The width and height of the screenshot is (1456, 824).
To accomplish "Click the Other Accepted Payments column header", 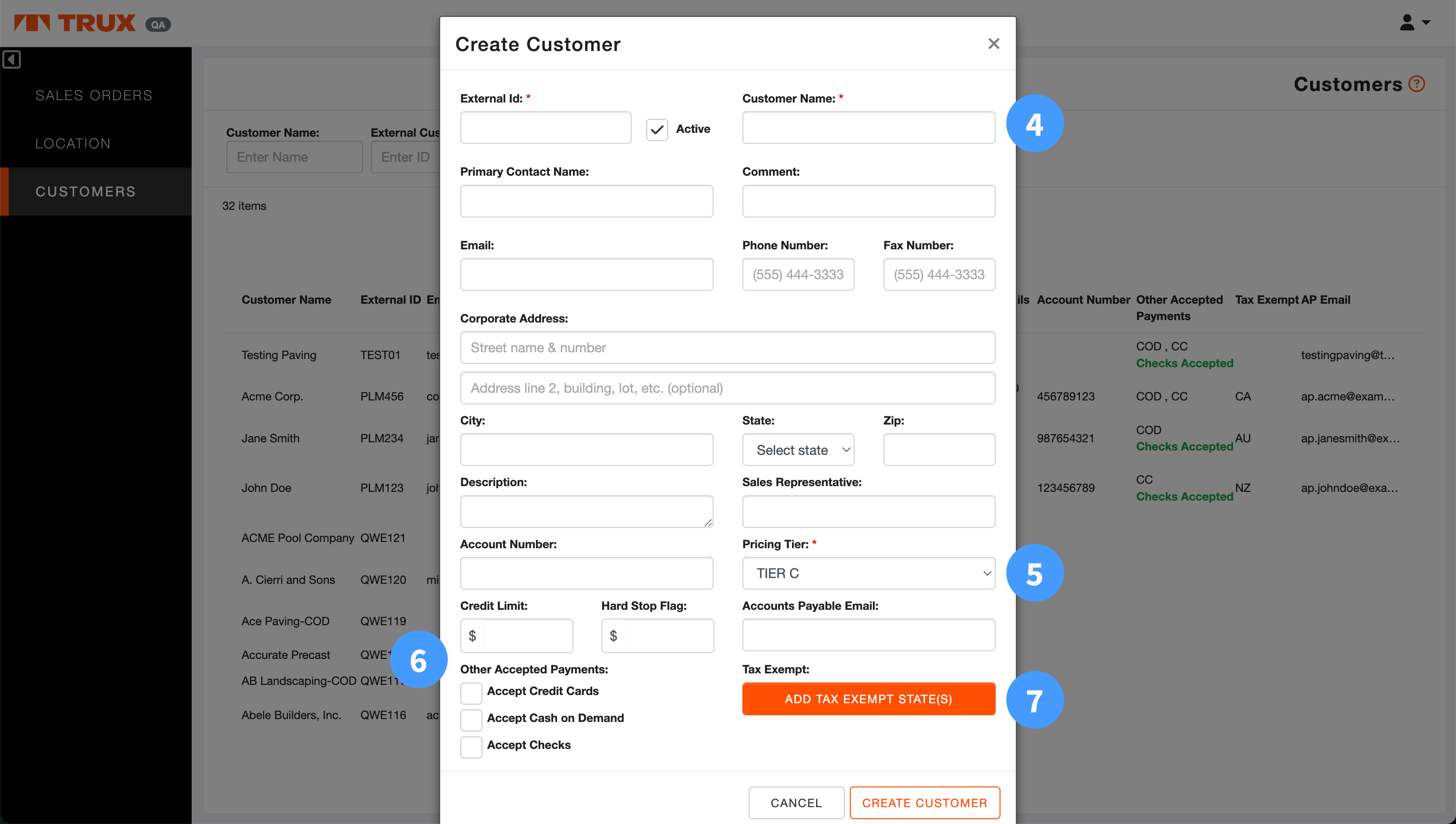I will (x=1179, y=308).
